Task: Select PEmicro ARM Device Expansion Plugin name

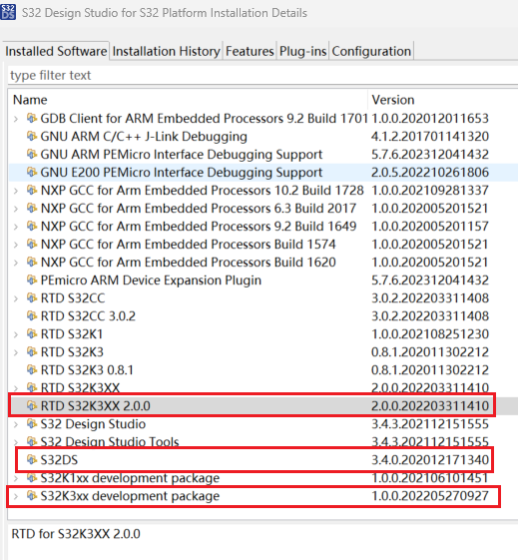Action: click(151, 280)
